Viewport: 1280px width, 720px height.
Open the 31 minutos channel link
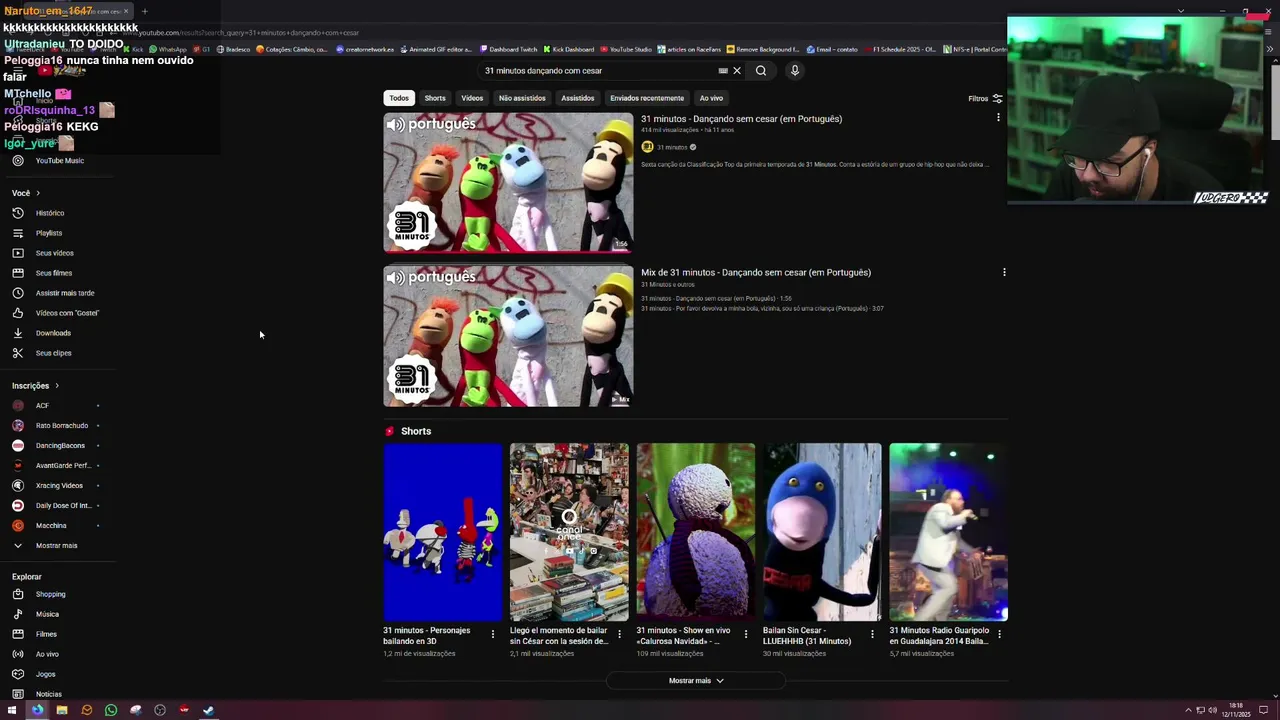click(x=672, y=147)
